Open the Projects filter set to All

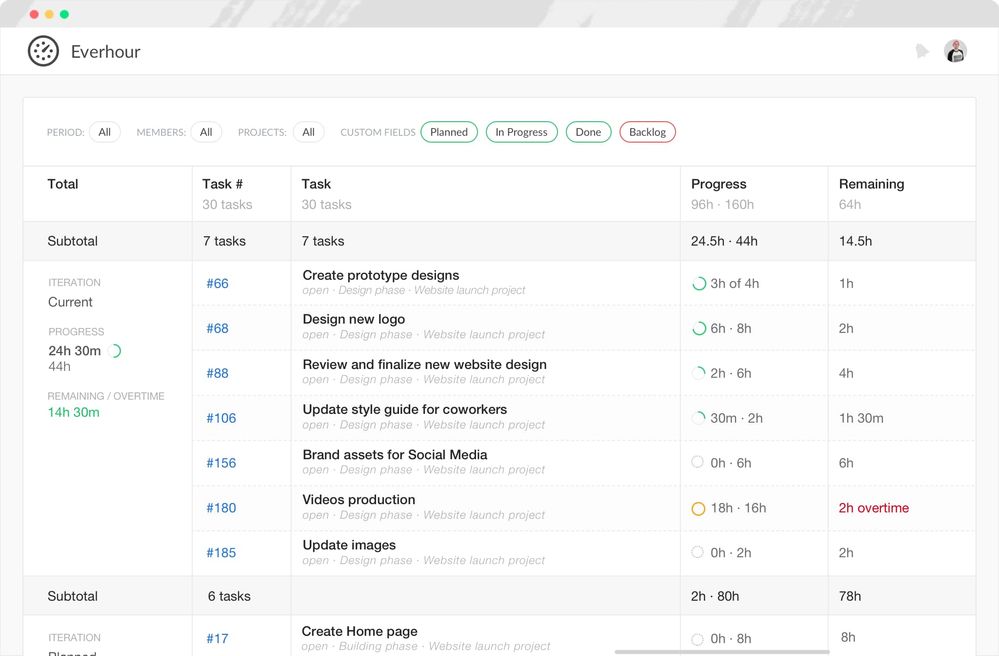pos(308,132)
